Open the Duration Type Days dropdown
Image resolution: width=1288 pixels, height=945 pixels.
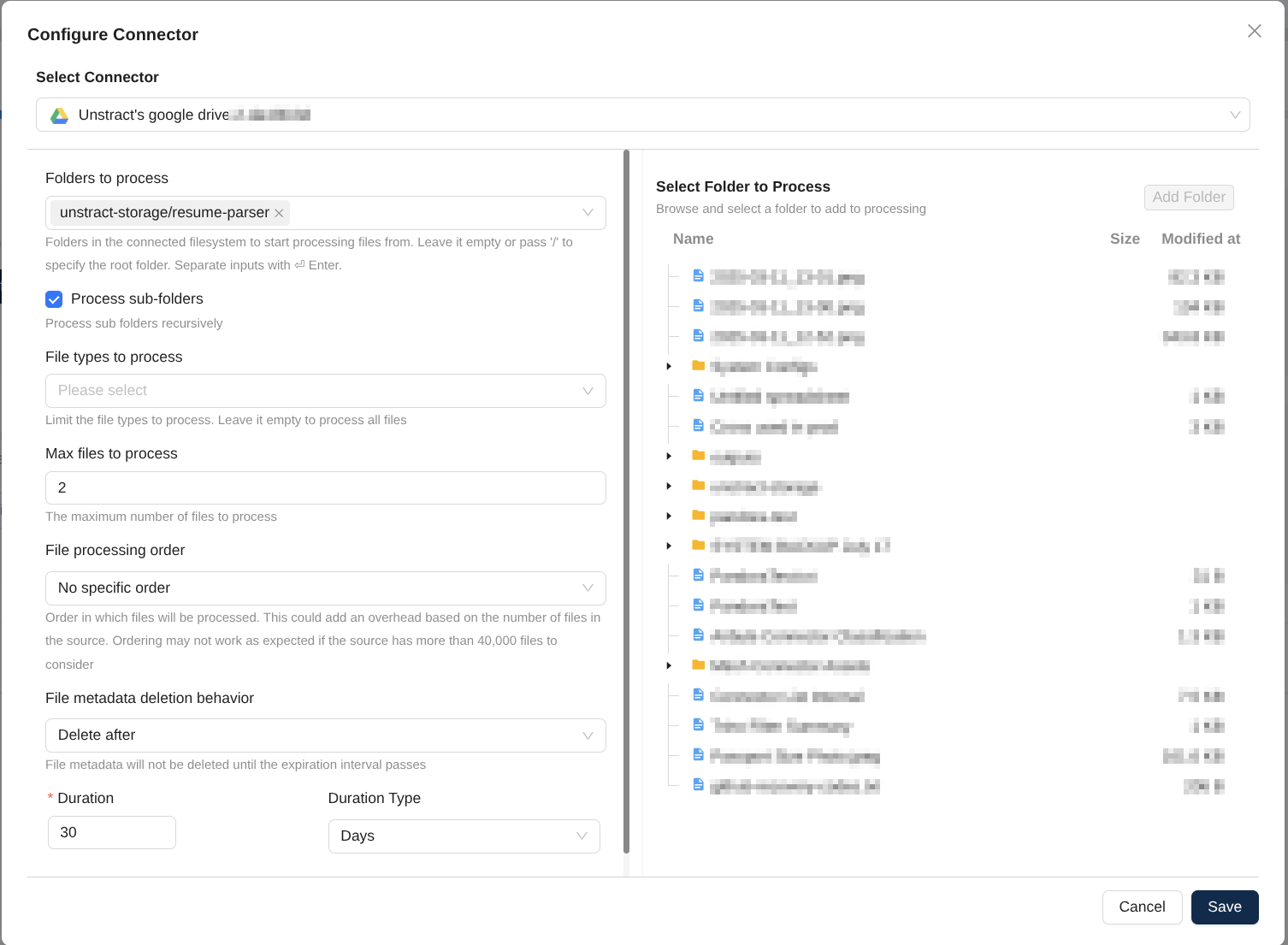(x=464, y=836)
